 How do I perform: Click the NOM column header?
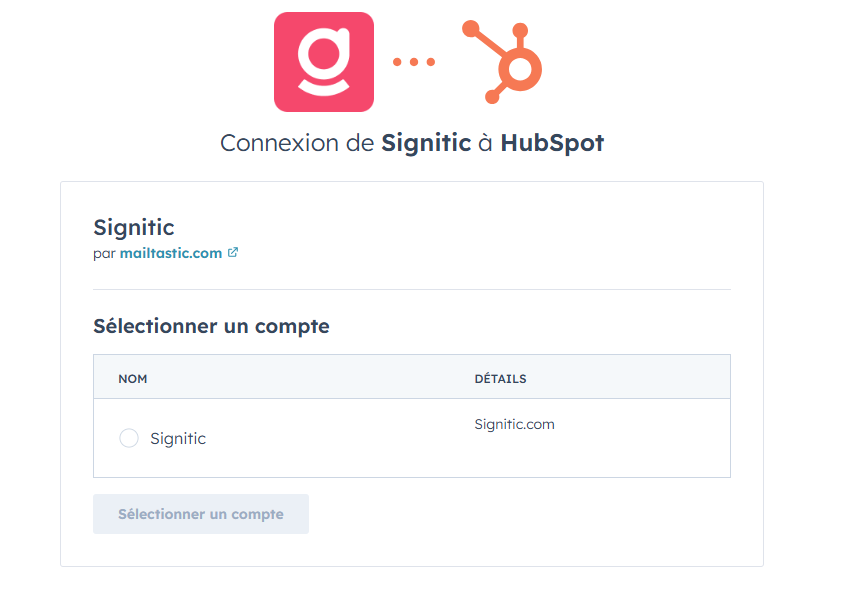pyautogui.click(x=133, y=379)
